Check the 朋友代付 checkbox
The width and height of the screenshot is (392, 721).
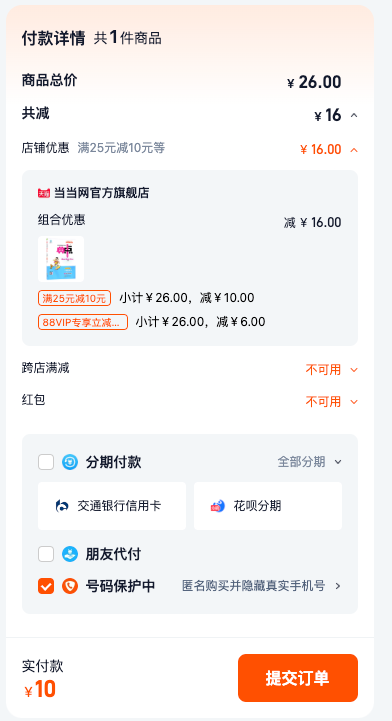46,554
